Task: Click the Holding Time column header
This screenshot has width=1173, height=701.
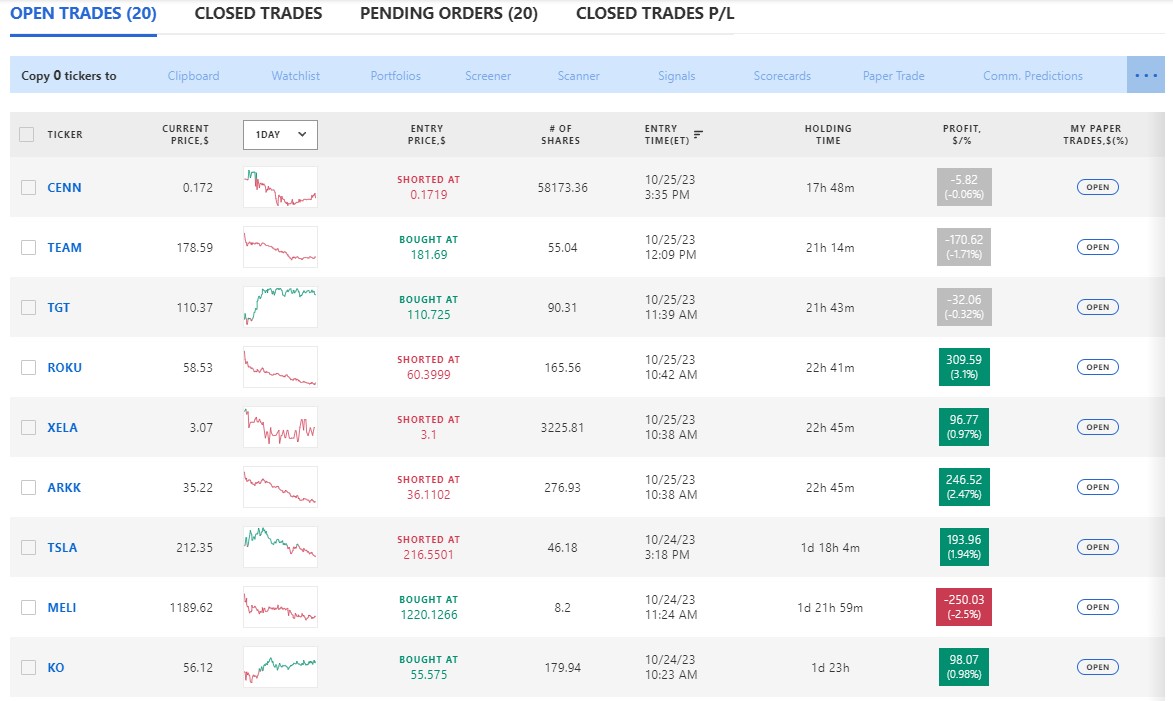Action: tap(828, 135)
